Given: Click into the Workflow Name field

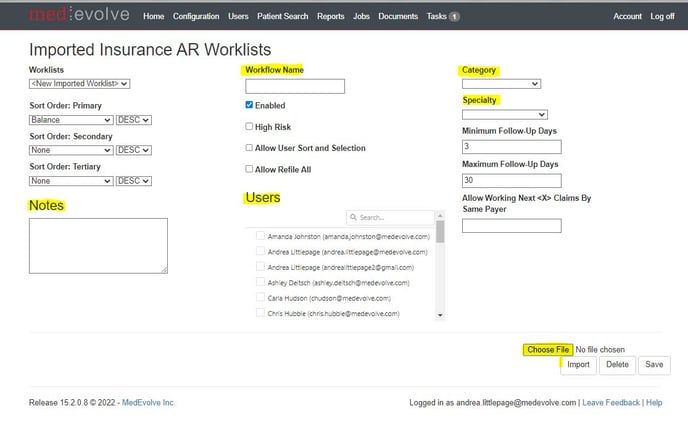Looking at the screenshot, I should tap(295, 87).
